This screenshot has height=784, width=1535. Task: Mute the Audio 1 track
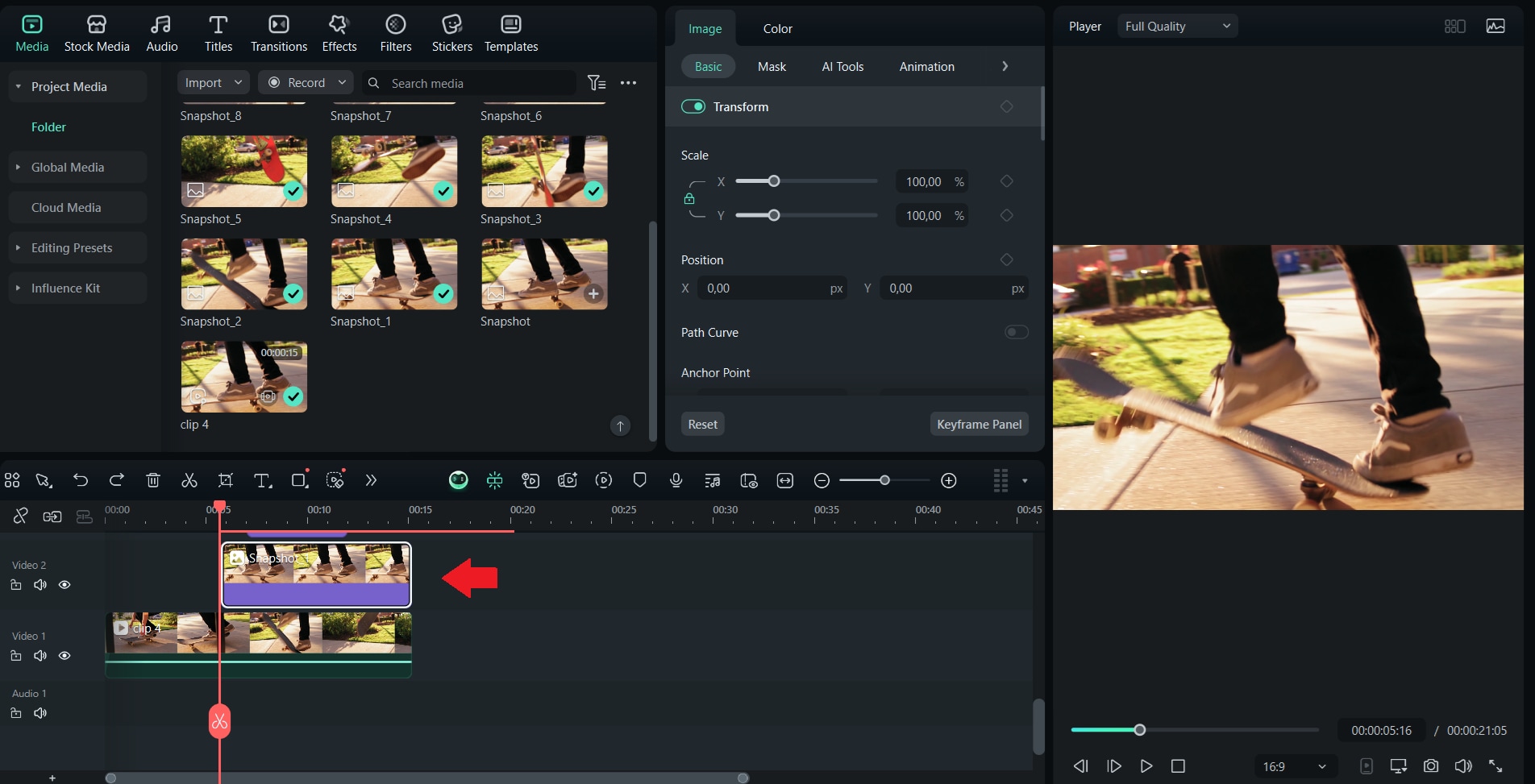pos(40,713)
